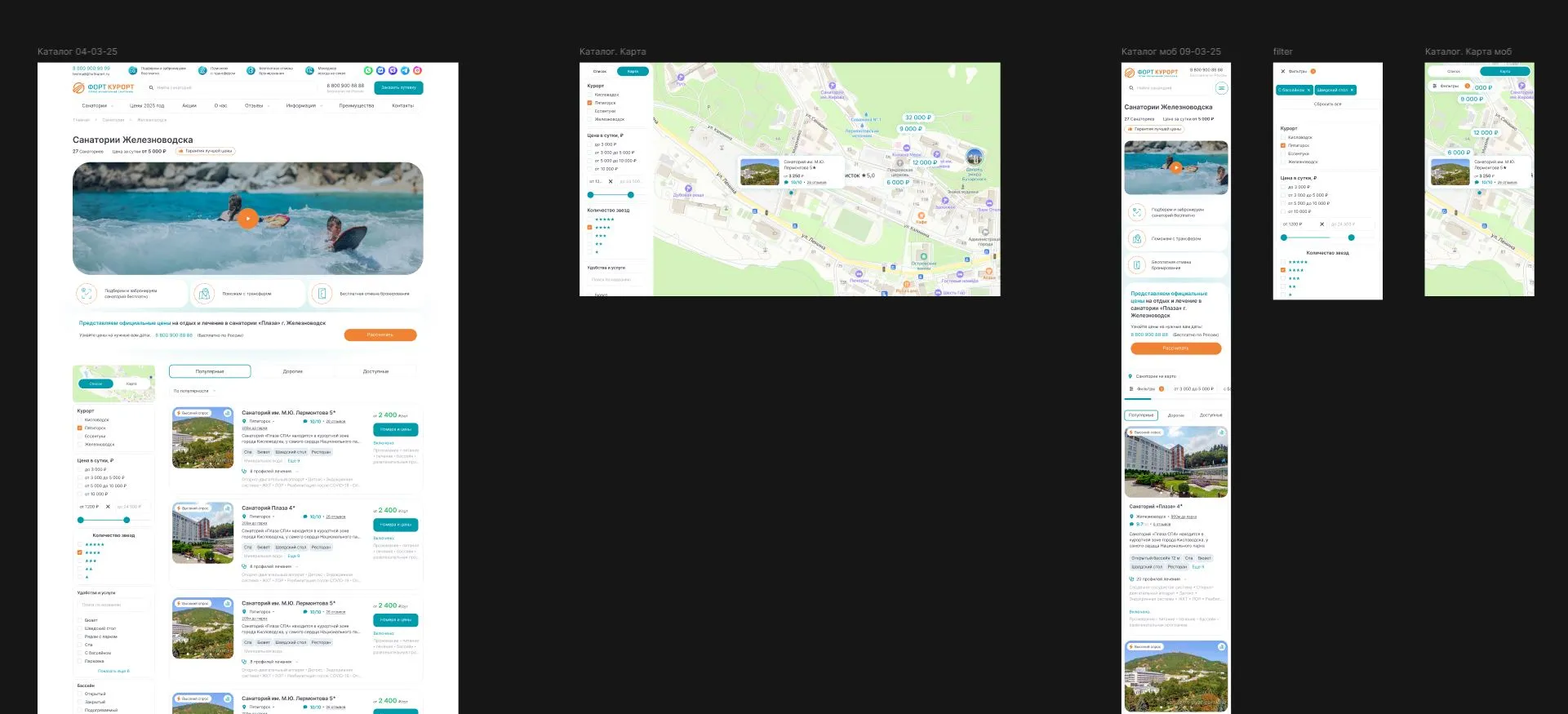
Task: Open 'По популярности' sort dropdown
Action: click(193, 391)
